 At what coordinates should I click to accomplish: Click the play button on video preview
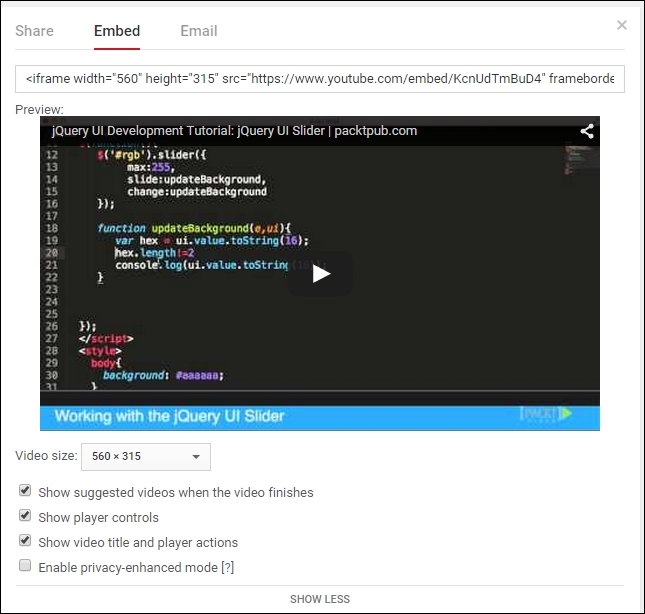tap(320, 273)
